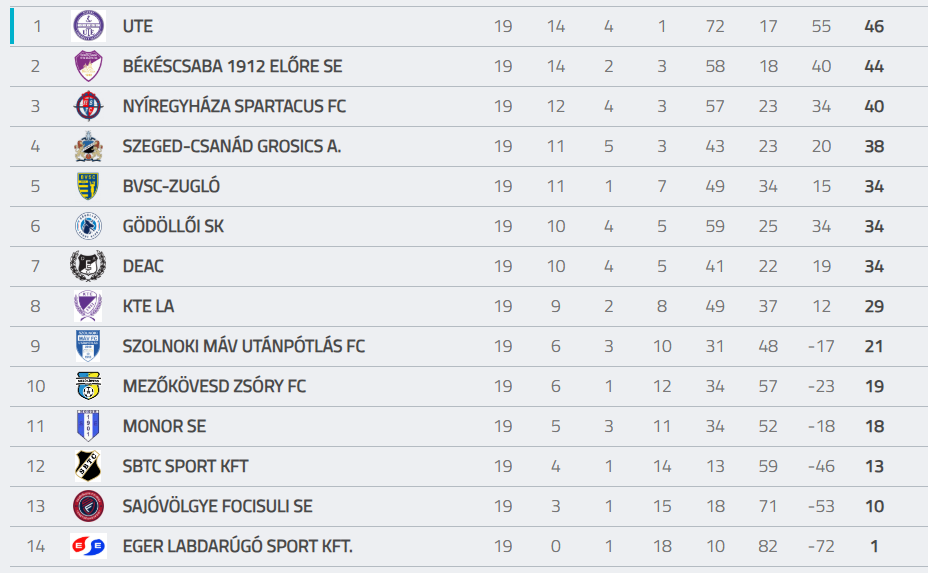Viewport: 928px width, 573px height.
Task: Open the UTE team name link
Action: (x=138, y=26)
